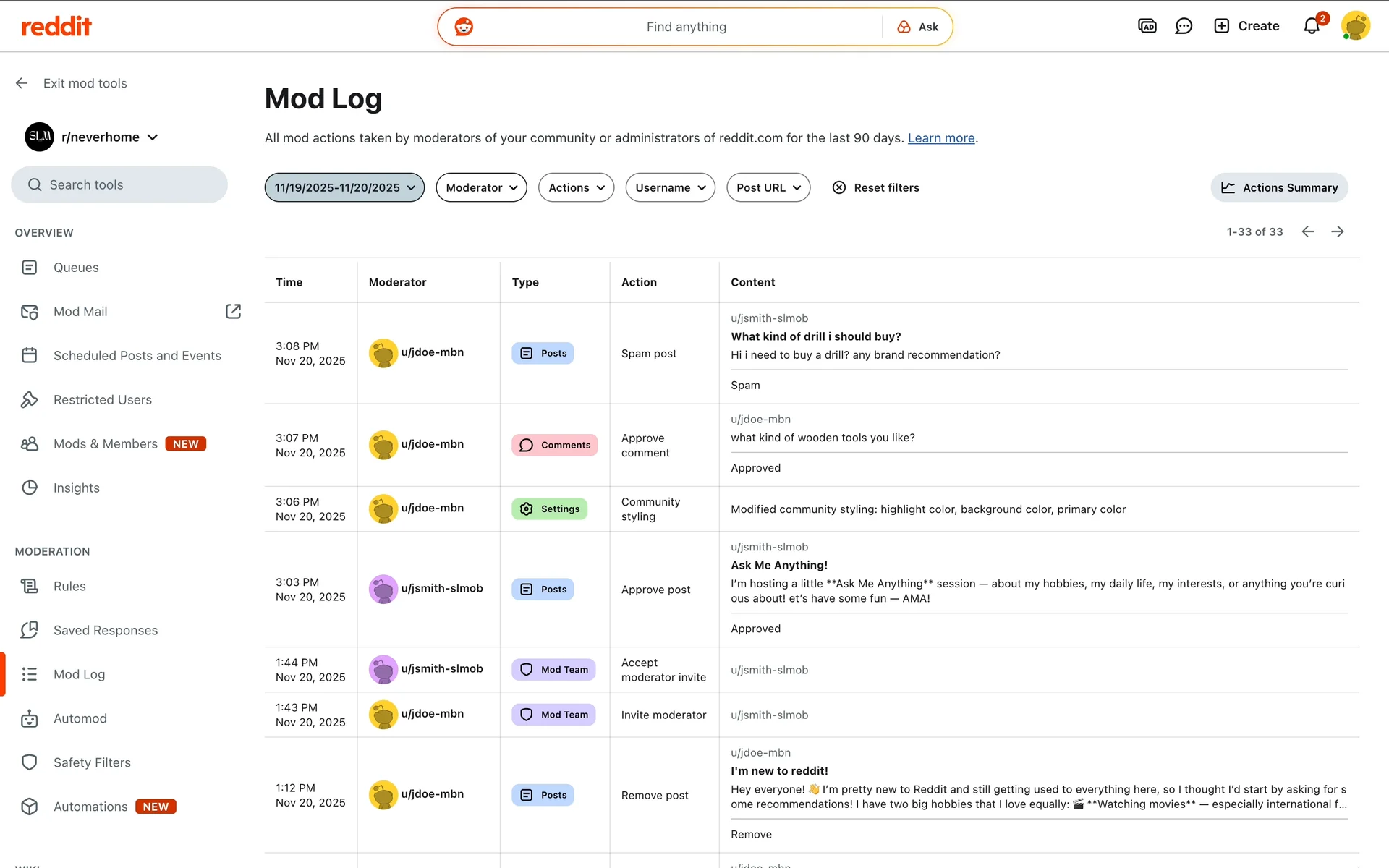Click the Exit mod tools back arrow
1389x868 pixels.
pos(22,83)
